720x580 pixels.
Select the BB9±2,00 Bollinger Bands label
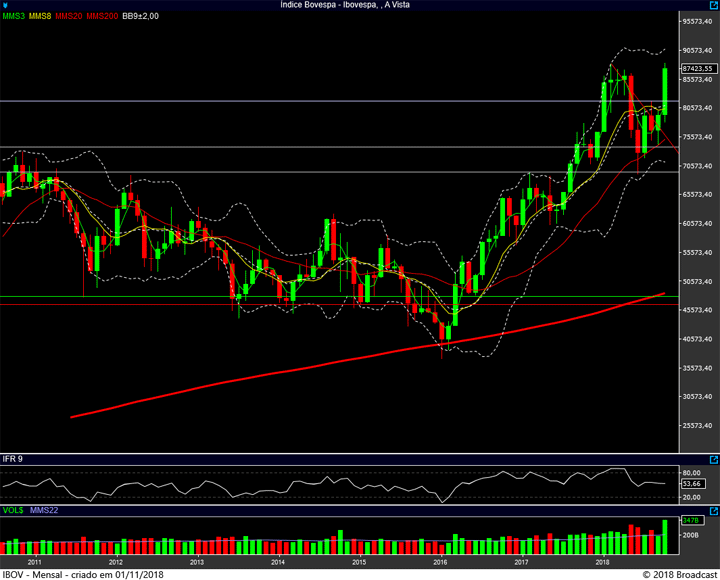click(x=141, y=16)
